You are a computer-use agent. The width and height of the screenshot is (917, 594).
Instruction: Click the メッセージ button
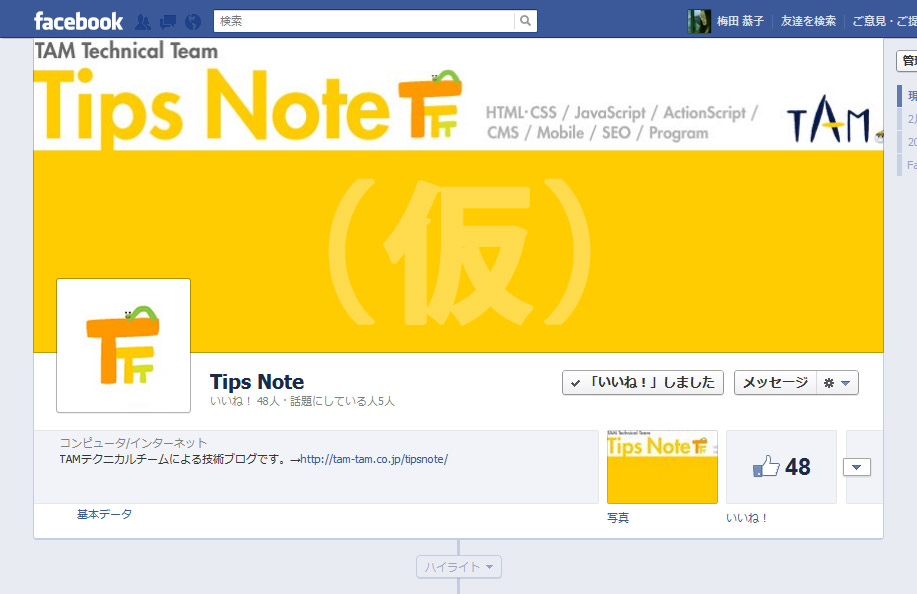tap(775, 383)
